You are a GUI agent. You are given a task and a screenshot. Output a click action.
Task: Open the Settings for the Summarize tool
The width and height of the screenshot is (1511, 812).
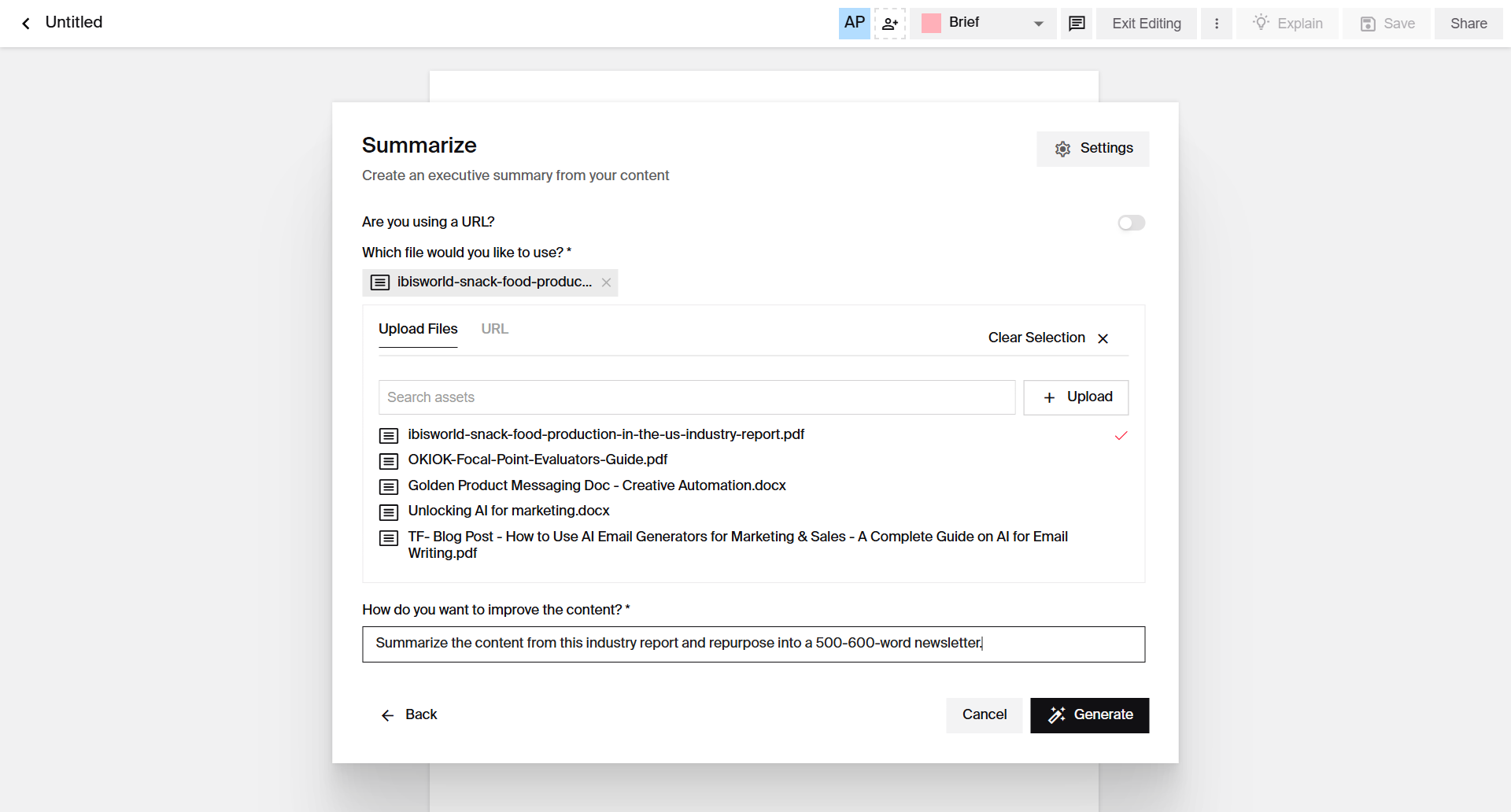pos(1092,149)
